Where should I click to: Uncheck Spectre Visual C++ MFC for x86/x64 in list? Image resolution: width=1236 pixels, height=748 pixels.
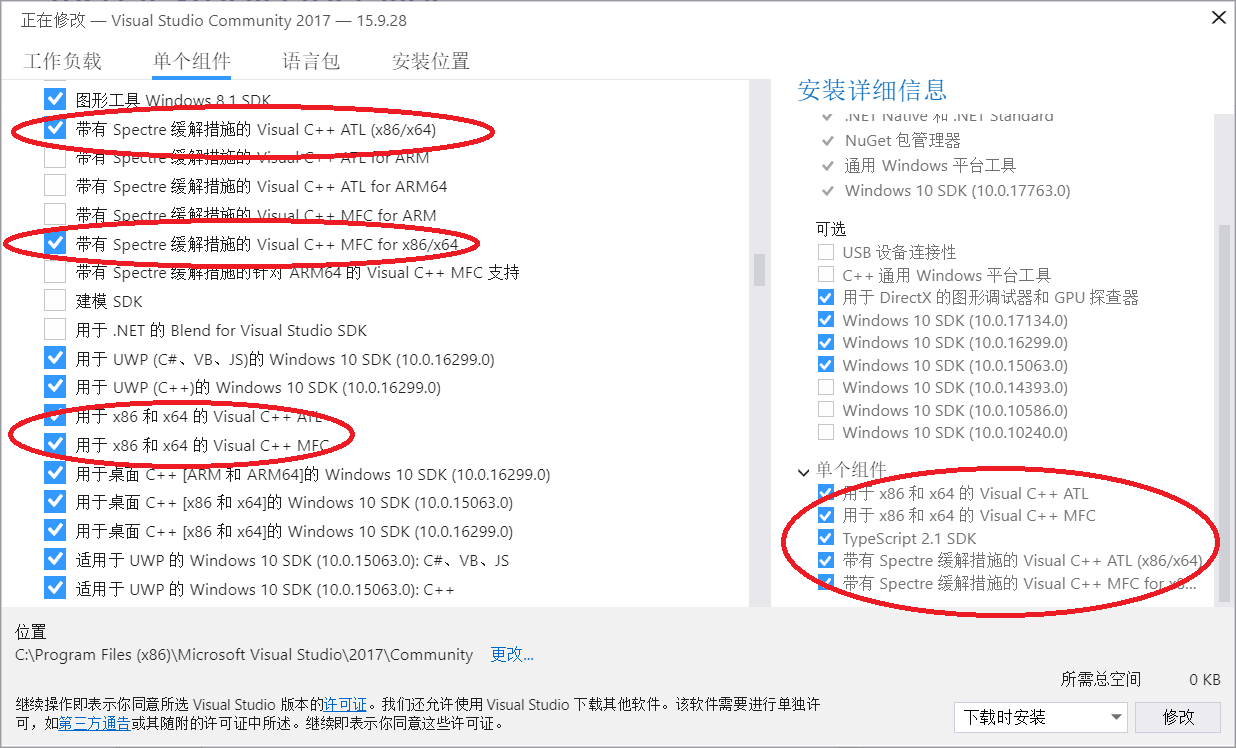point(55,244)
